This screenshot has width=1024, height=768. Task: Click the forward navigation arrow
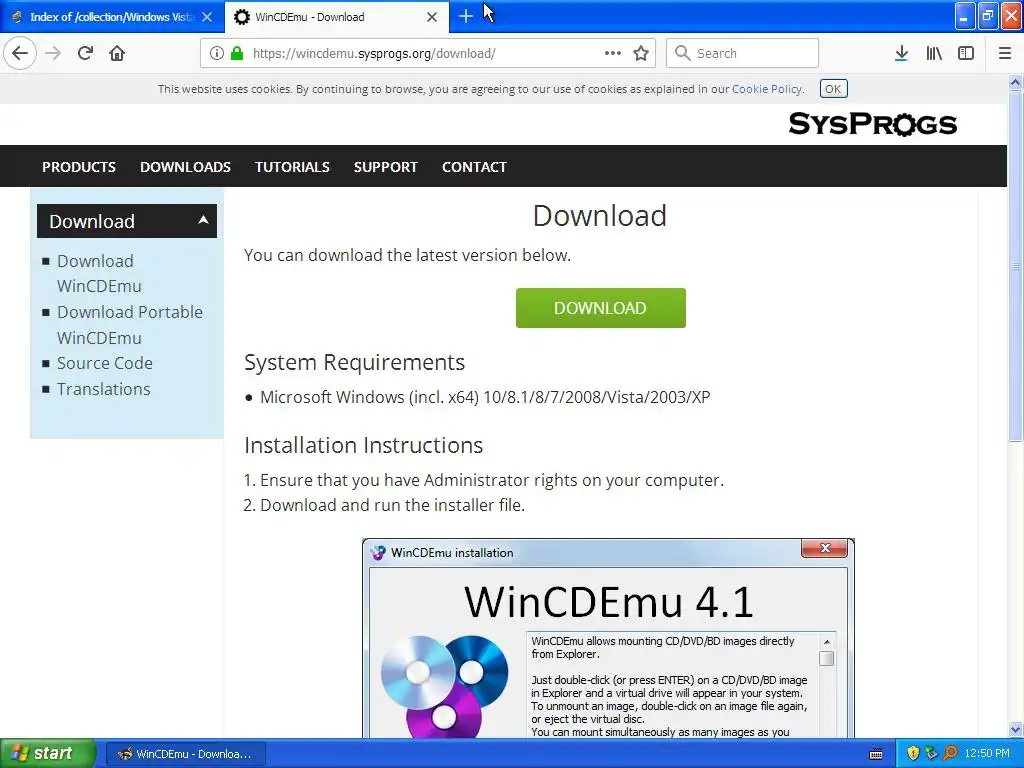click(x=53, y=53)
